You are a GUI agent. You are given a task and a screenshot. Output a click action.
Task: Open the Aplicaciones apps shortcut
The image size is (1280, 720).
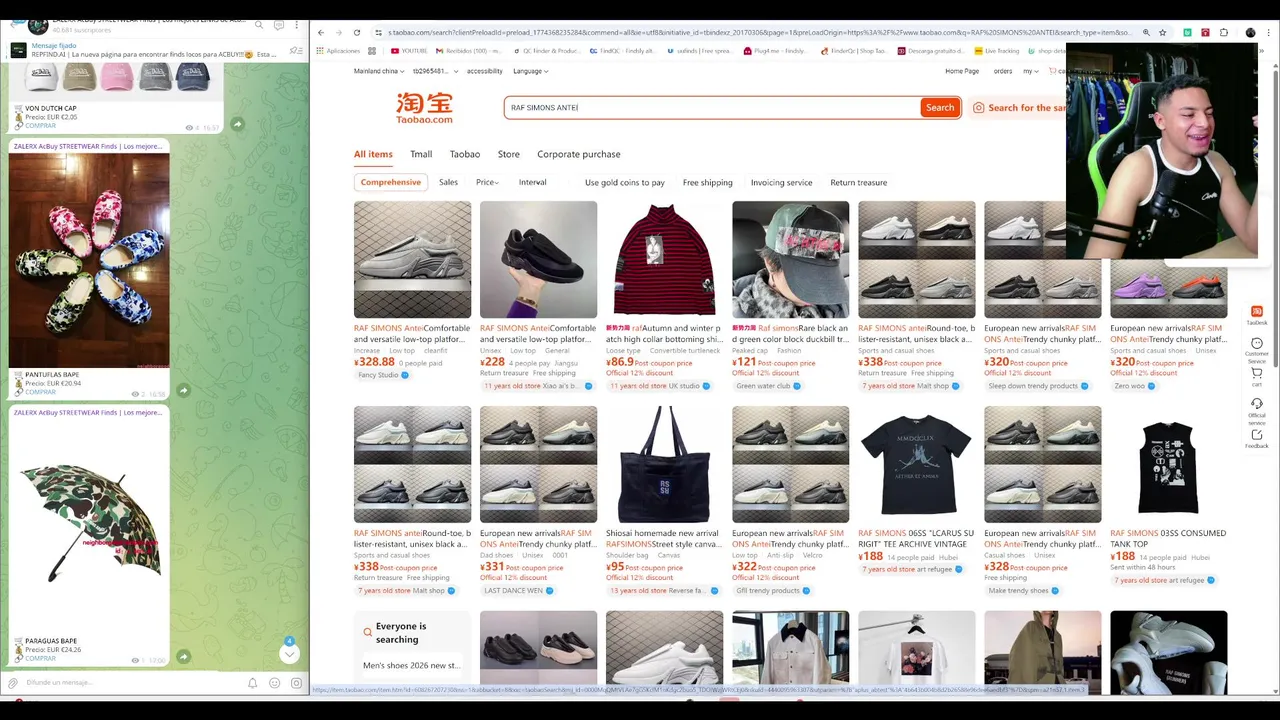coord(338,50)
